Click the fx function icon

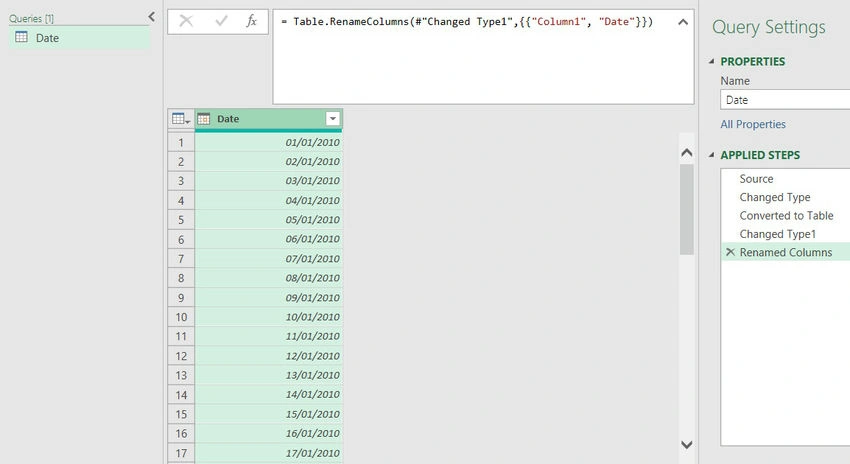pos(252,21)
